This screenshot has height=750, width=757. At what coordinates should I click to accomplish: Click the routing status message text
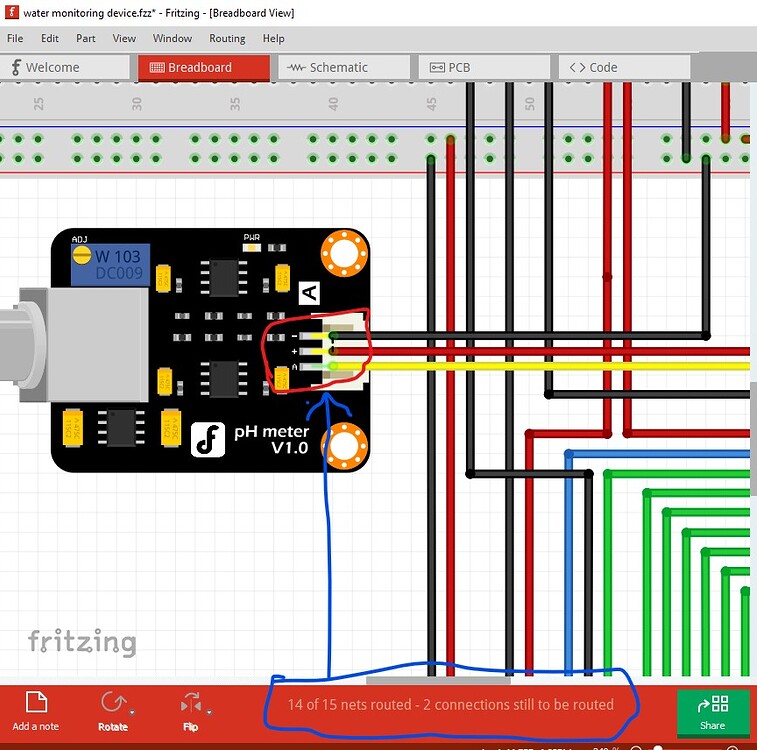450,705
